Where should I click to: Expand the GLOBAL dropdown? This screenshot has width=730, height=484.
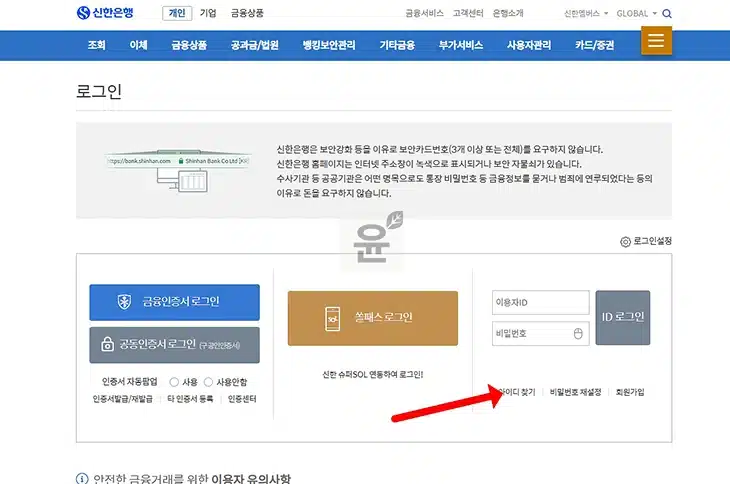pyautogui.click(x=636, y=13)
